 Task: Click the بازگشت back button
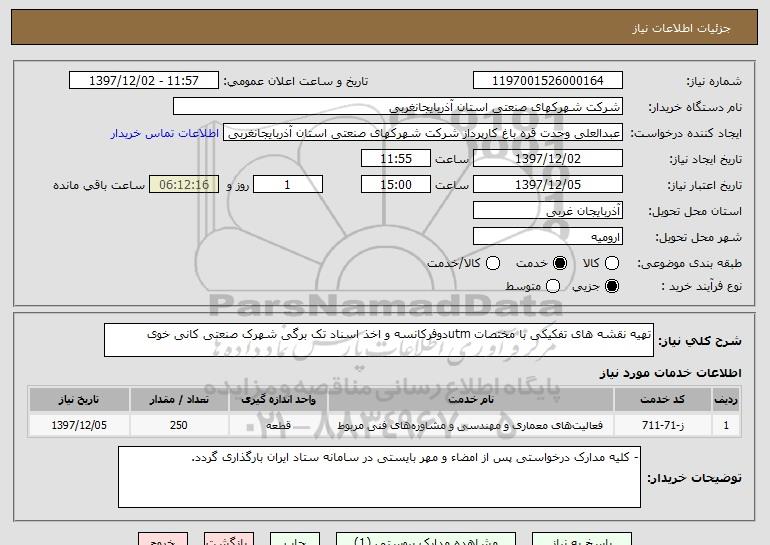(x=229, y=539)
